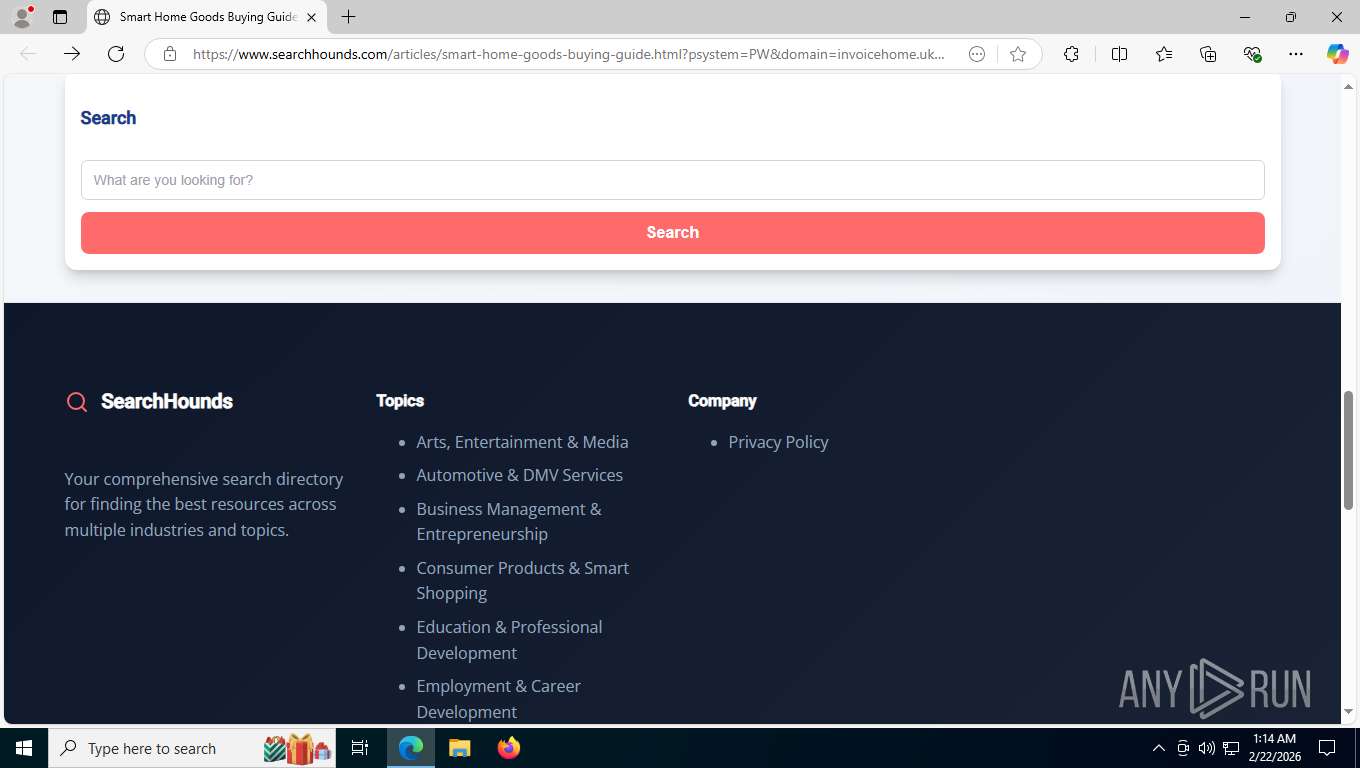Open the clock and date
Image resolution: width=1360 pixels, height=768 pixels.
point(1273,748)
